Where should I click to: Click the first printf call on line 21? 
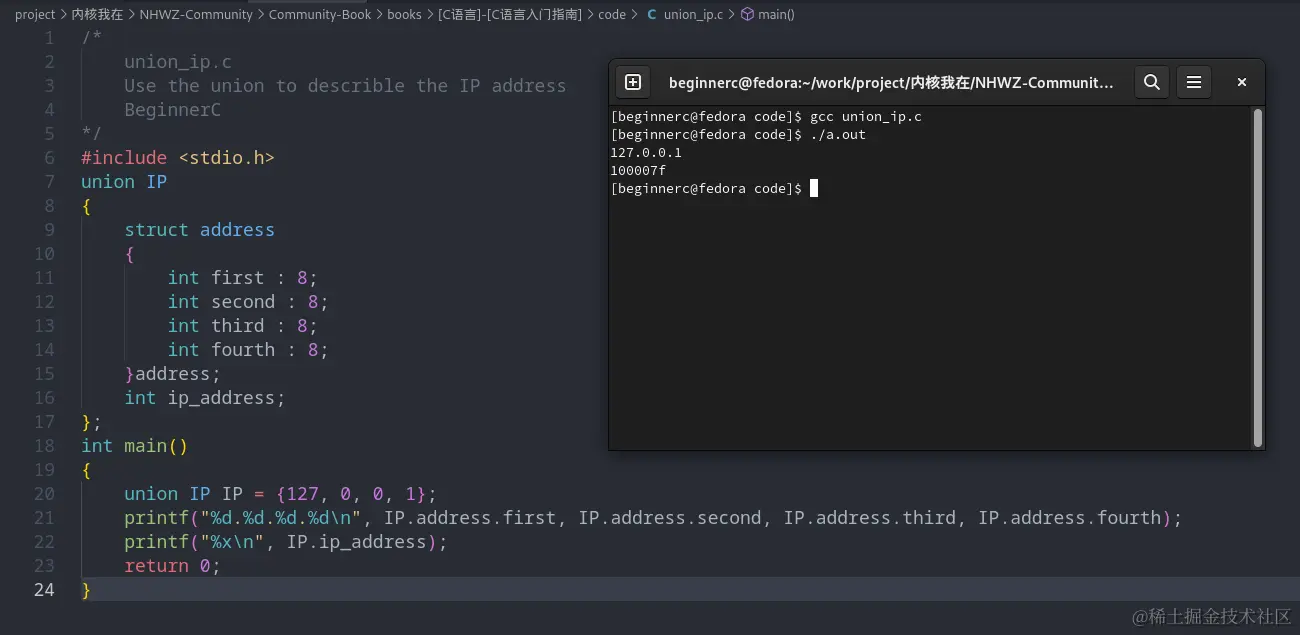pos(653,518)
